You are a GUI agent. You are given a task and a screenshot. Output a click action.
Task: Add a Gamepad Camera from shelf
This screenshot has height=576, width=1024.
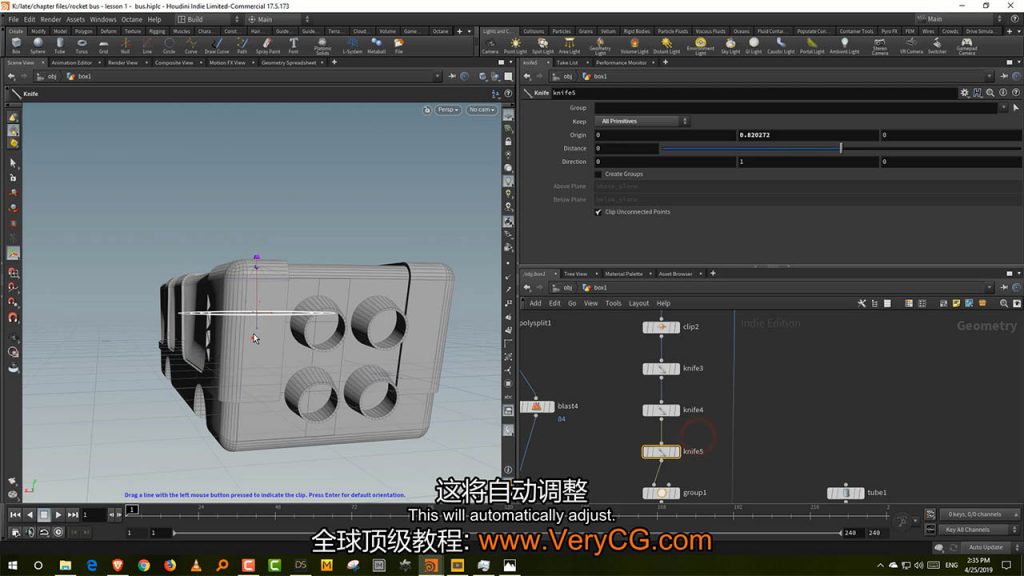click(x=967, y=46)
